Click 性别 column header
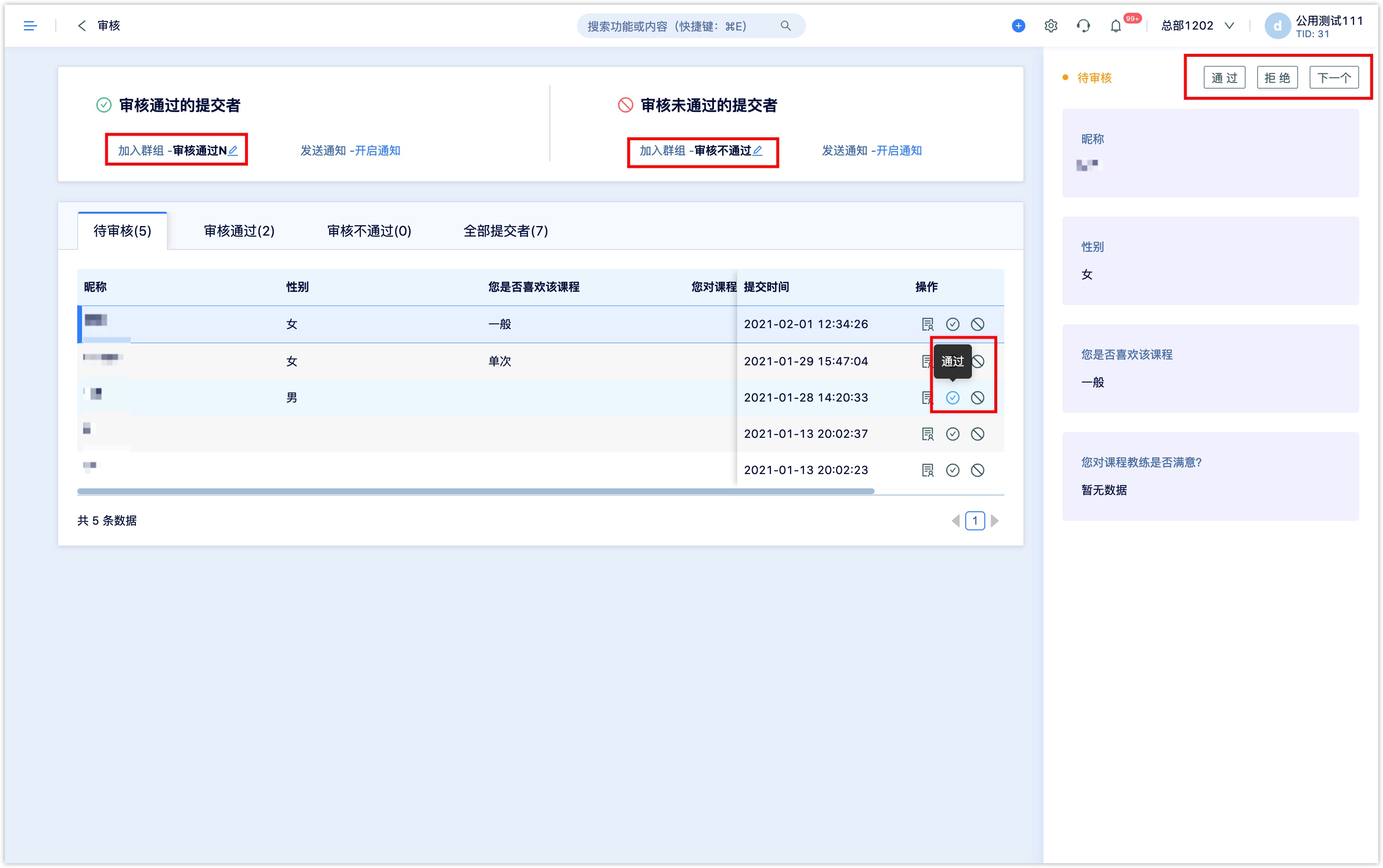Viewport: 1383px width, 868px height. tap(297, 287)
